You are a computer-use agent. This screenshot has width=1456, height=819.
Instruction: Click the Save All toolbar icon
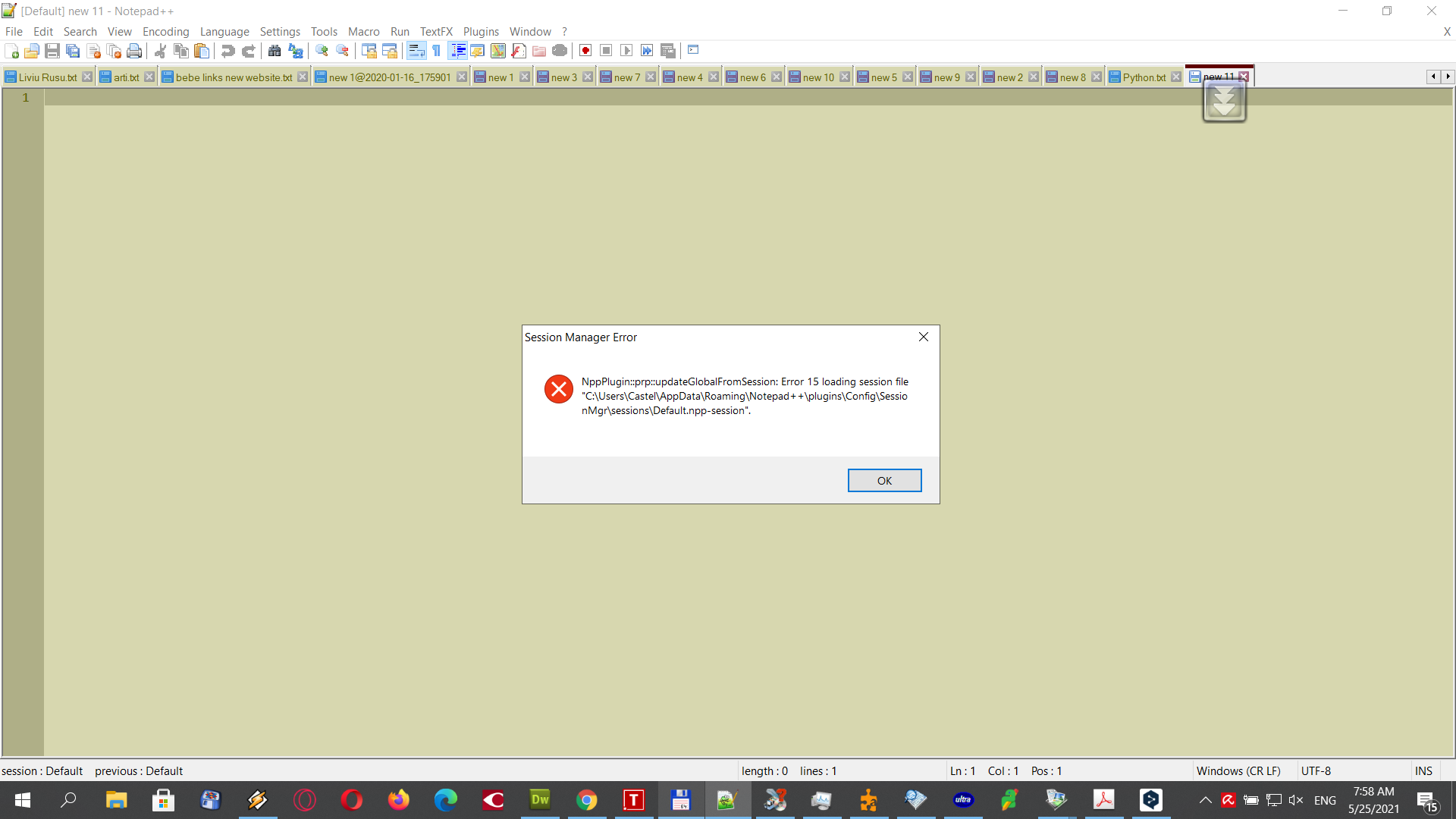pyautogui.click(x=73, y=51)
